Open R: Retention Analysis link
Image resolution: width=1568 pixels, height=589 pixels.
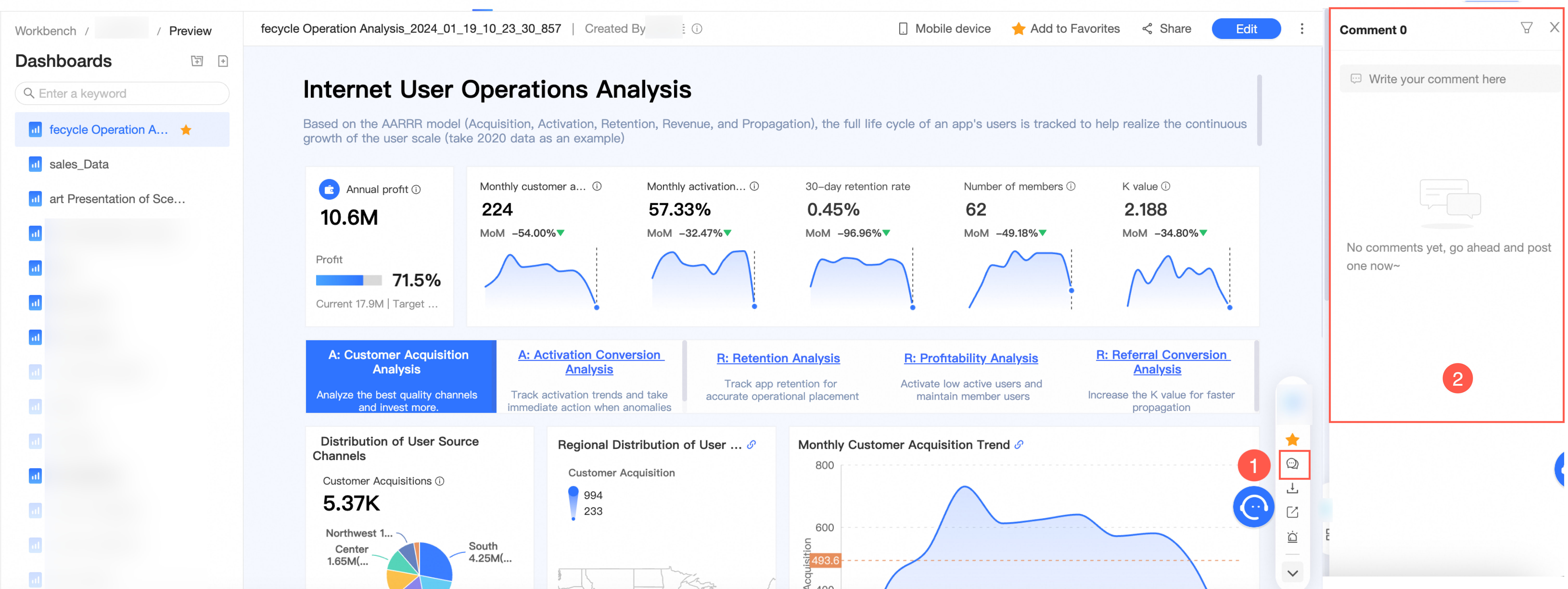coord(778,358)
